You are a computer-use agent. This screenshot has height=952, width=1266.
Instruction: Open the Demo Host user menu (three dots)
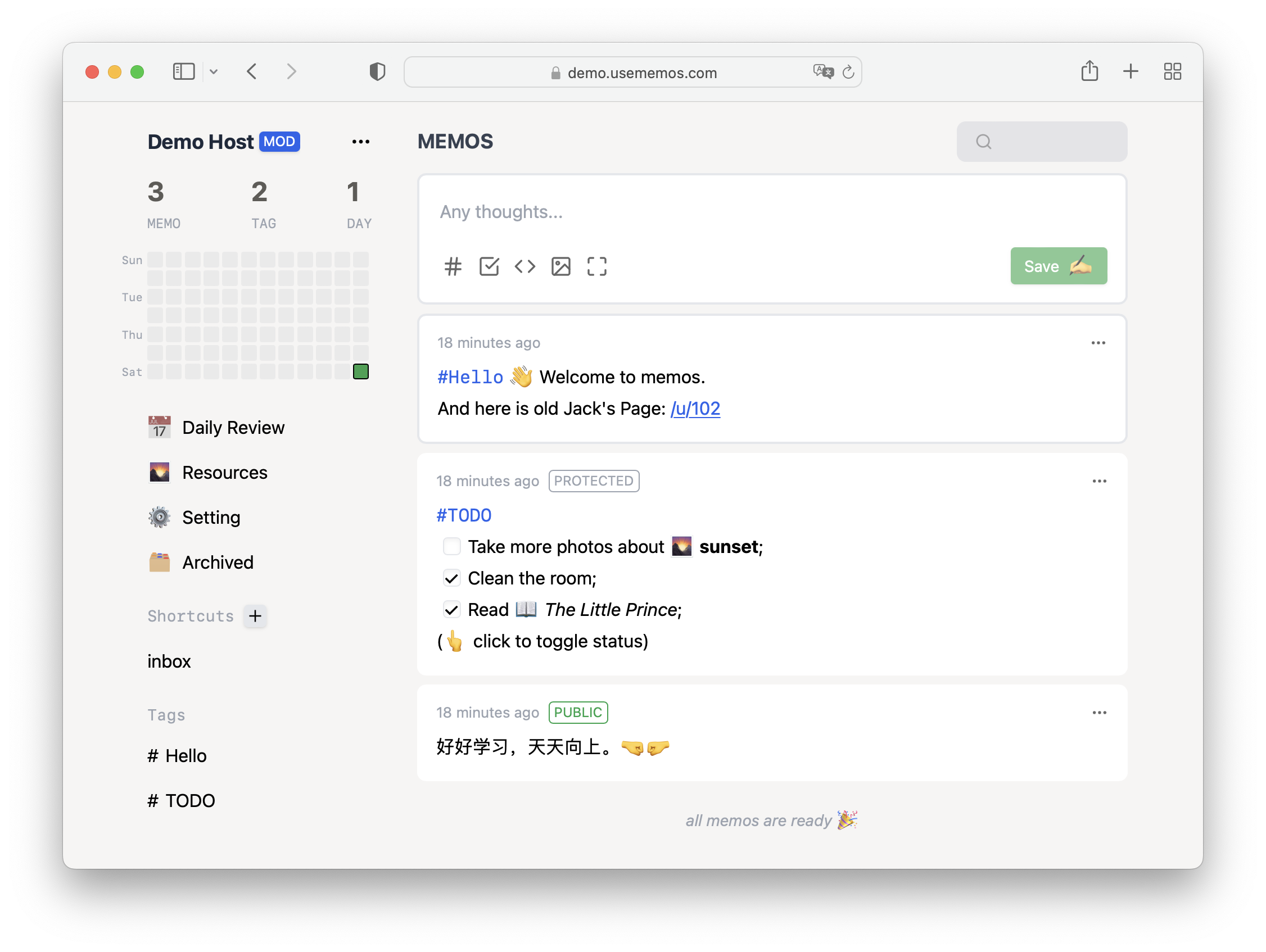[360, 142]
